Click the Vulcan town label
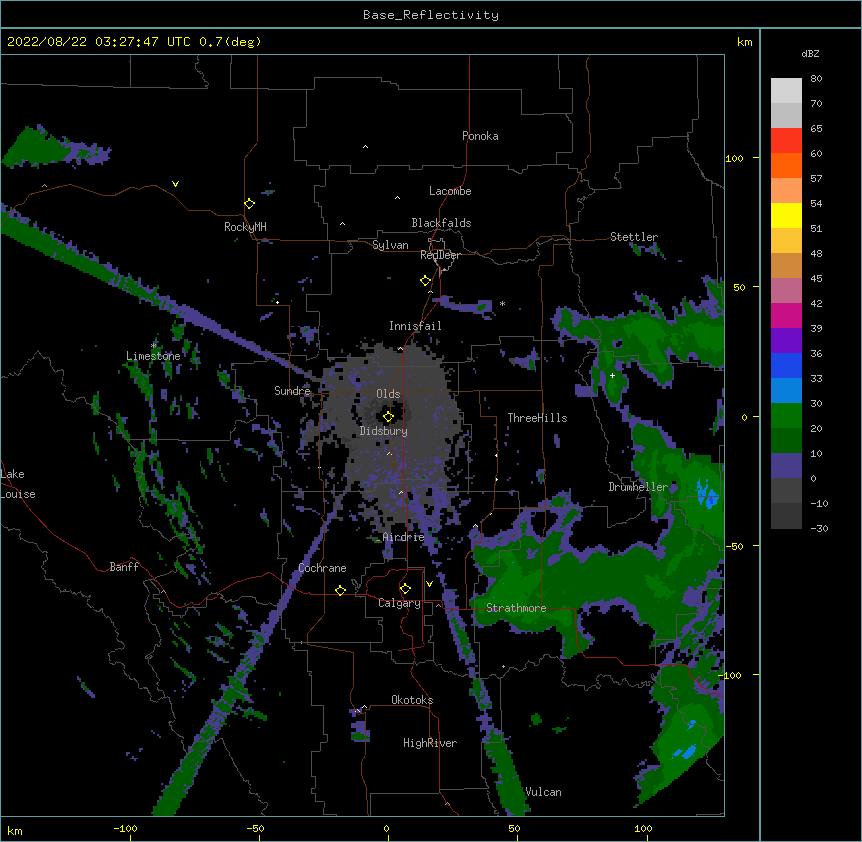 coord(543,792)
